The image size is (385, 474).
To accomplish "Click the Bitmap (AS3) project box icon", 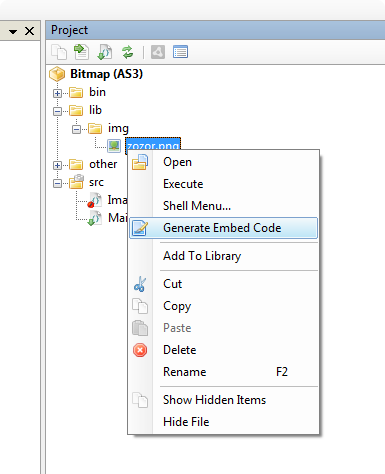I will 57,74.
